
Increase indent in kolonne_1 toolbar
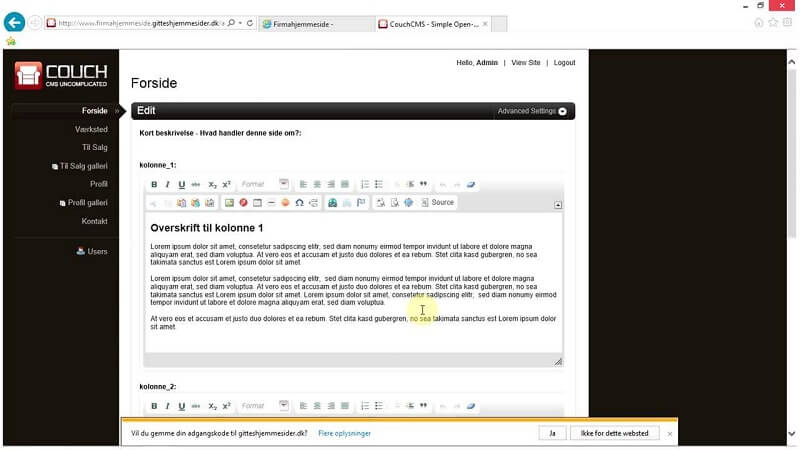point(410,184)
